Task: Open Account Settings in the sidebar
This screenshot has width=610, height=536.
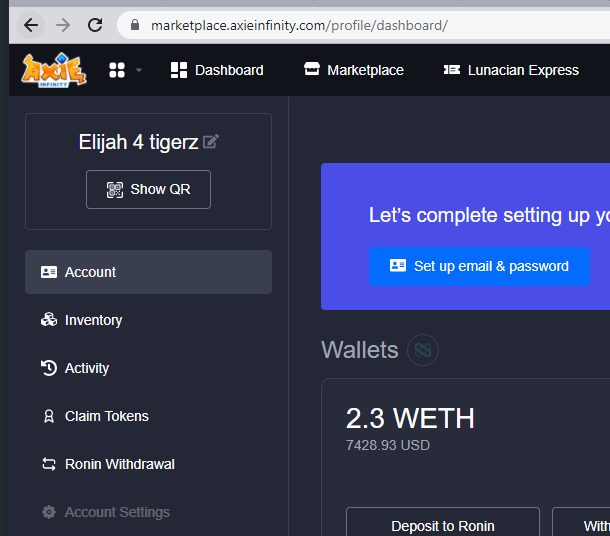Action: [148, 512]
